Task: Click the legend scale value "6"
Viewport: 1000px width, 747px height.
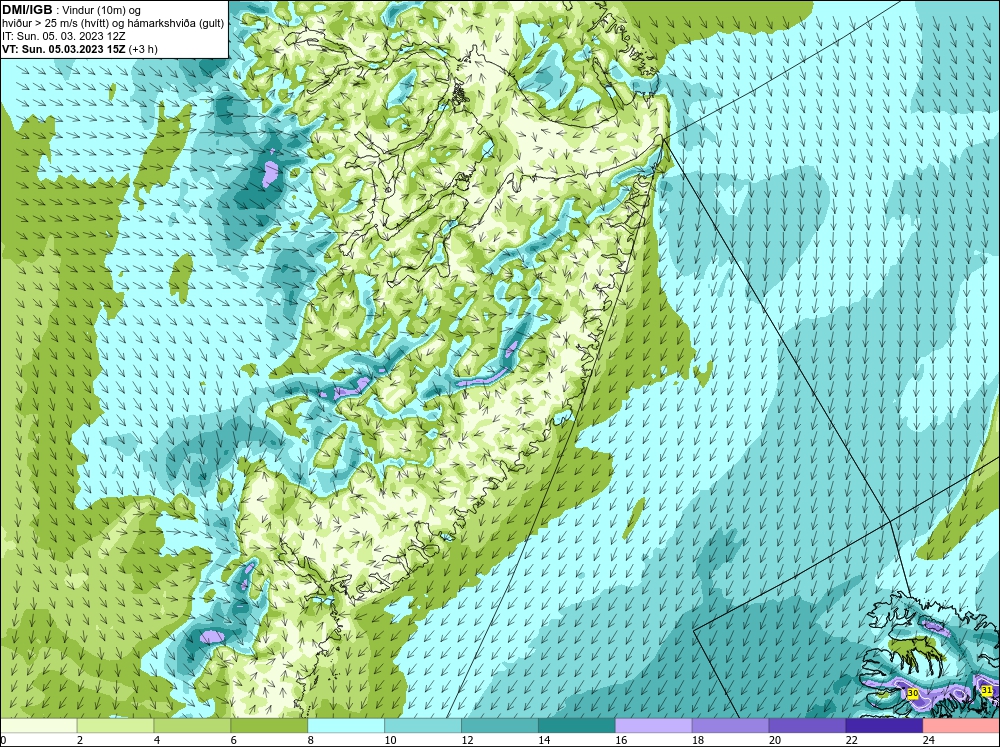Action: (x=234, y=740)
